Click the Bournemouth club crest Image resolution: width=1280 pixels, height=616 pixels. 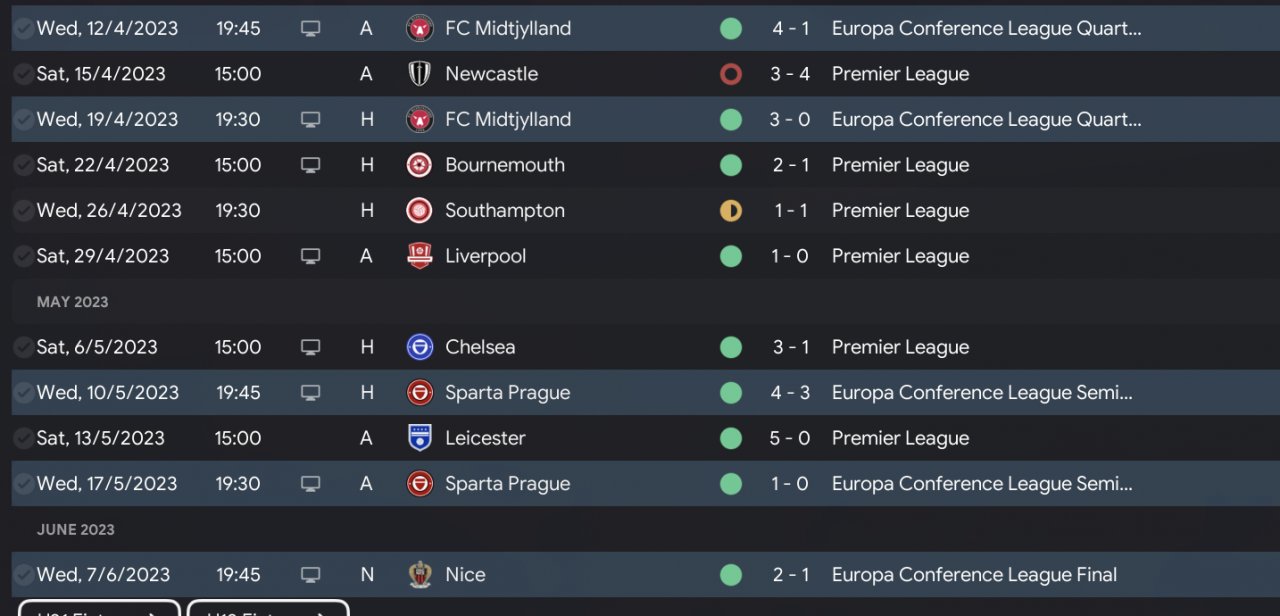coord(419,165)
